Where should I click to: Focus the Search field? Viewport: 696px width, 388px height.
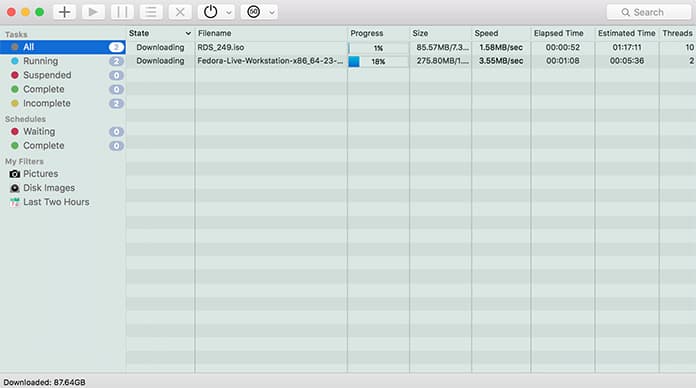tap(649, 12)
